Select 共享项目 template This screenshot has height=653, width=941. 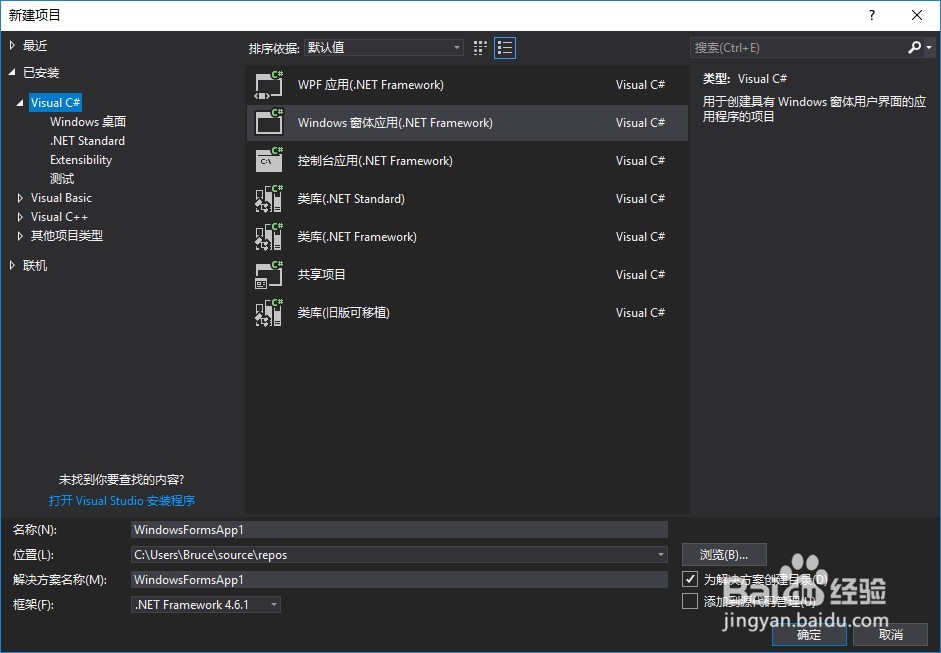coord(467,274)
